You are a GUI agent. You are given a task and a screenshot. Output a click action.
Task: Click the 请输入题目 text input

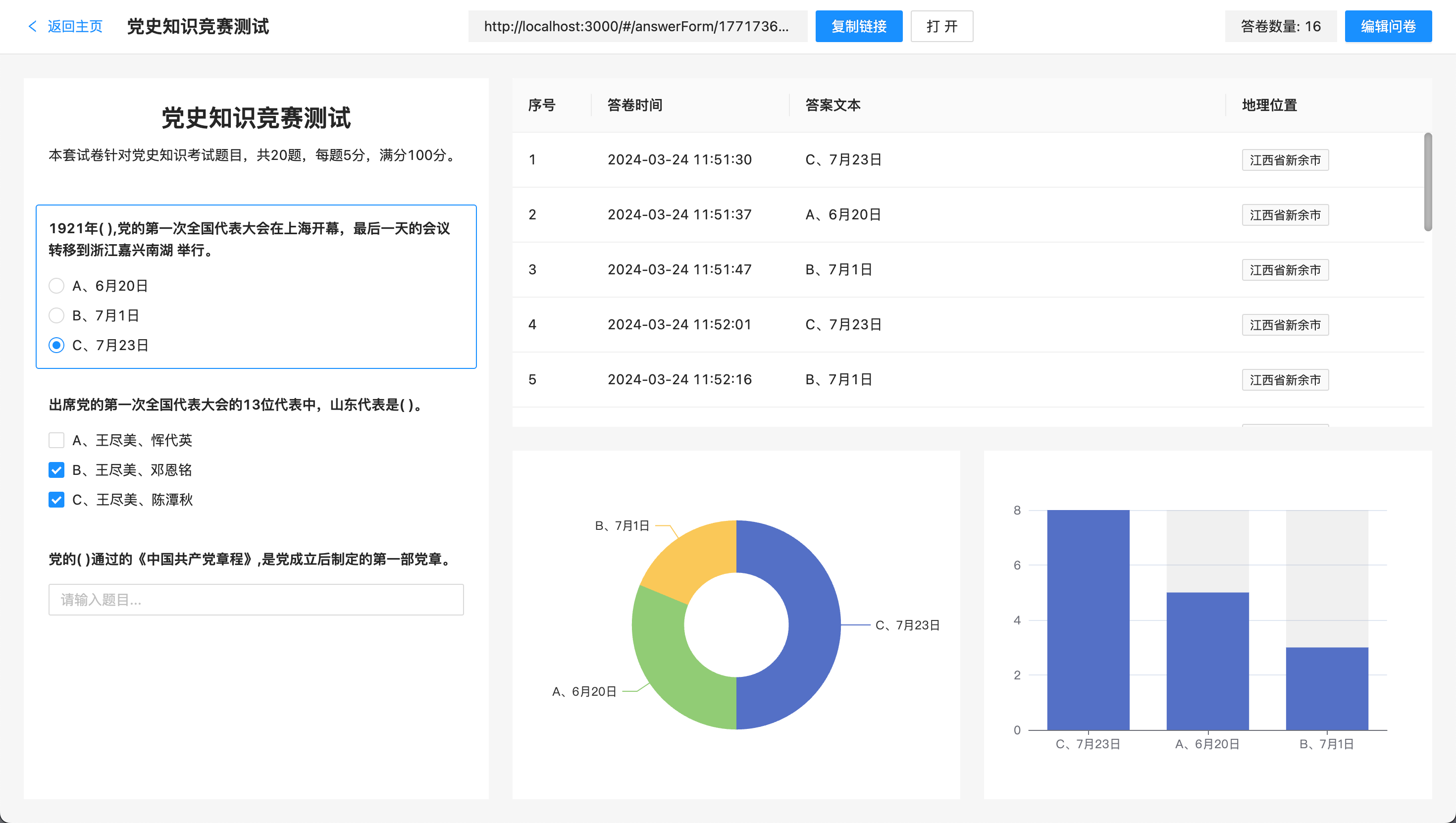256,600
